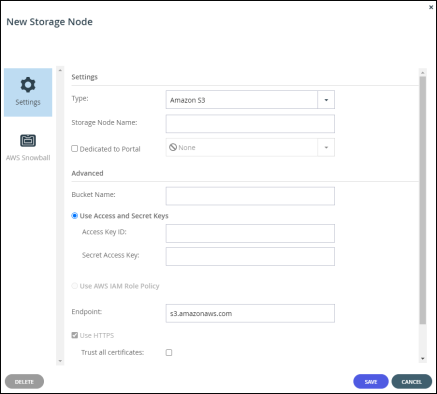Click the sidebar scrollbar up arrow
The height and width of the screenshot is (394, 437).
click(x=60, y=70)
